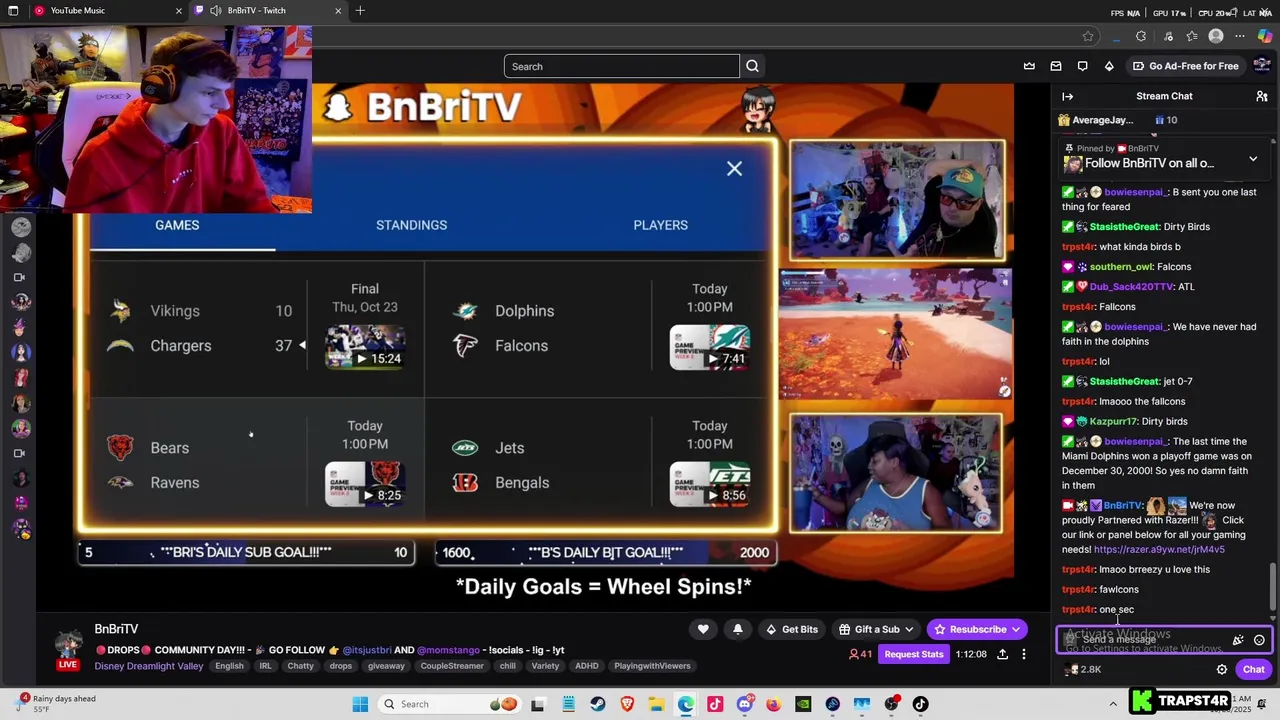Open browser Settings and more ellipsis
This screenshot has width=1280, height=720.
(1241, 36)
